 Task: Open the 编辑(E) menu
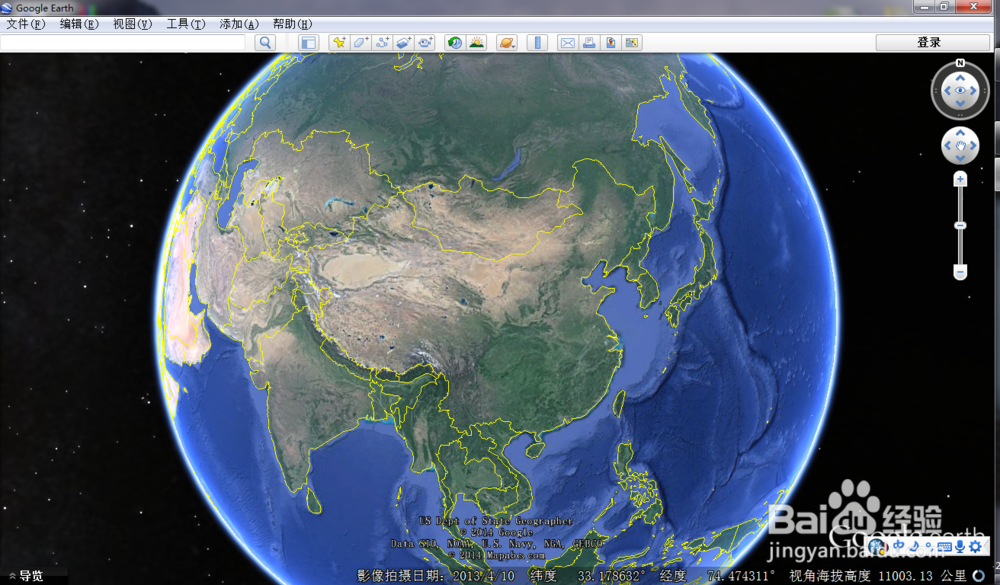pyautogui.click(x=79, y=24)
